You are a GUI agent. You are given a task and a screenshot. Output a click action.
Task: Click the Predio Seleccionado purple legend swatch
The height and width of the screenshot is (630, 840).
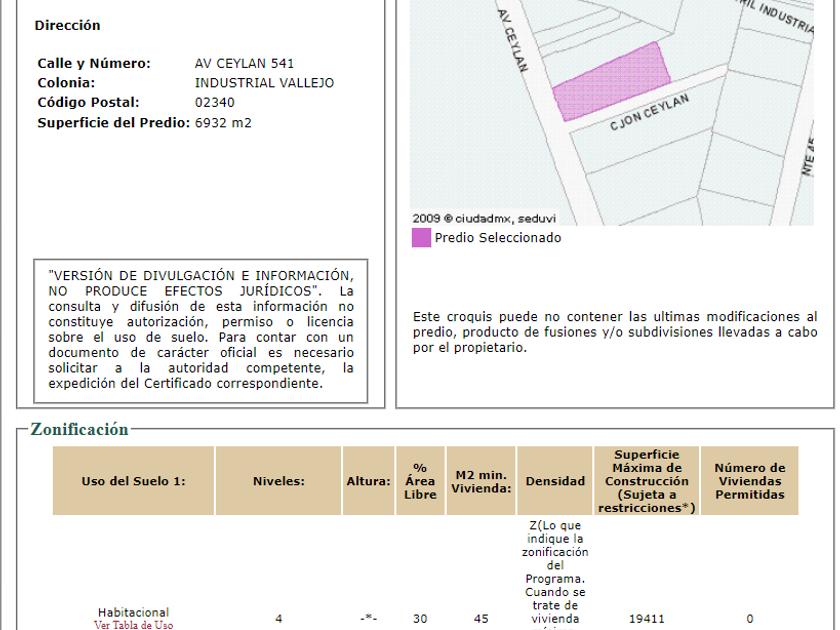coord(421,238)
